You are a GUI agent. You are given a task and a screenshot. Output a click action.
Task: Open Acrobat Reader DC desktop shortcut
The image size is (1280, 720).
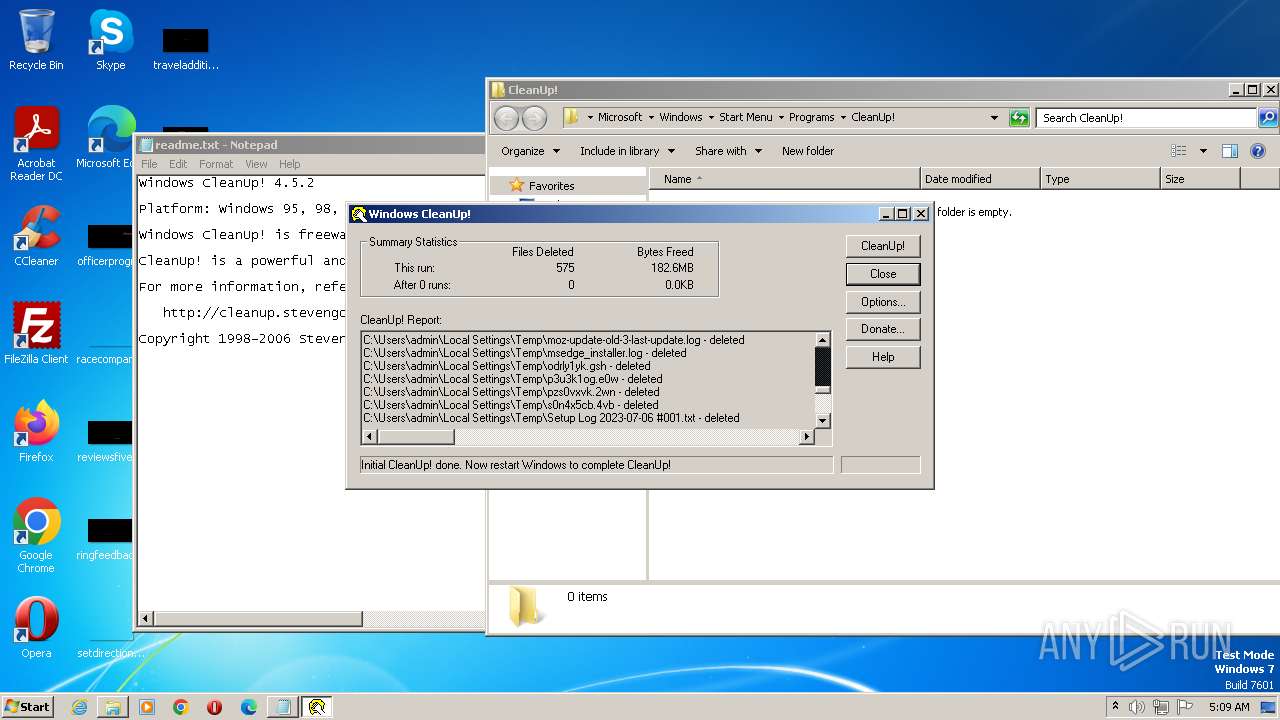36,144
